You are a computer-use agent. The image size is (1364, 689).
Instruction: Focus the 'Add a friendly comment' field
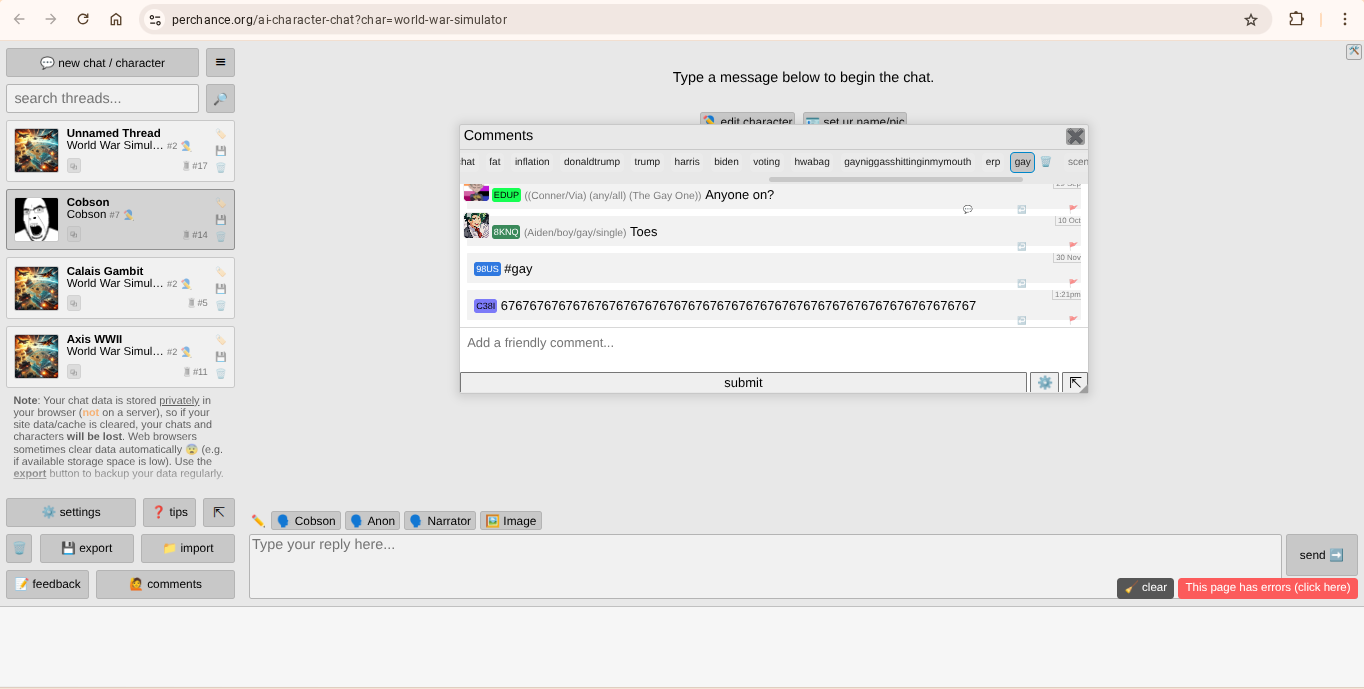770,343
